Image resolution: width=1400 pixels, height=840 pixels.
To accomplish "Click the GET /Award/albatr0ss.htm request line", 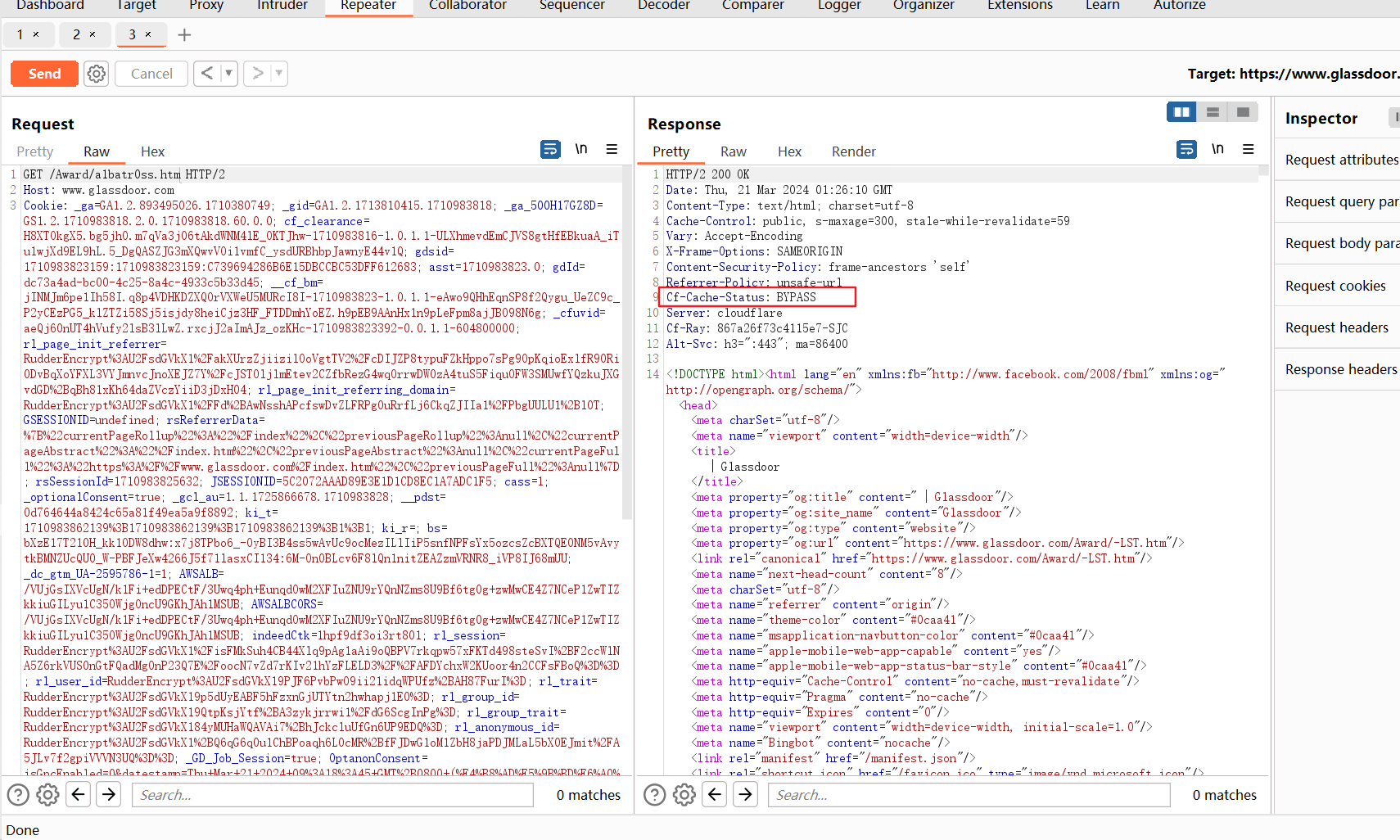I will click(x=124, y=174).
